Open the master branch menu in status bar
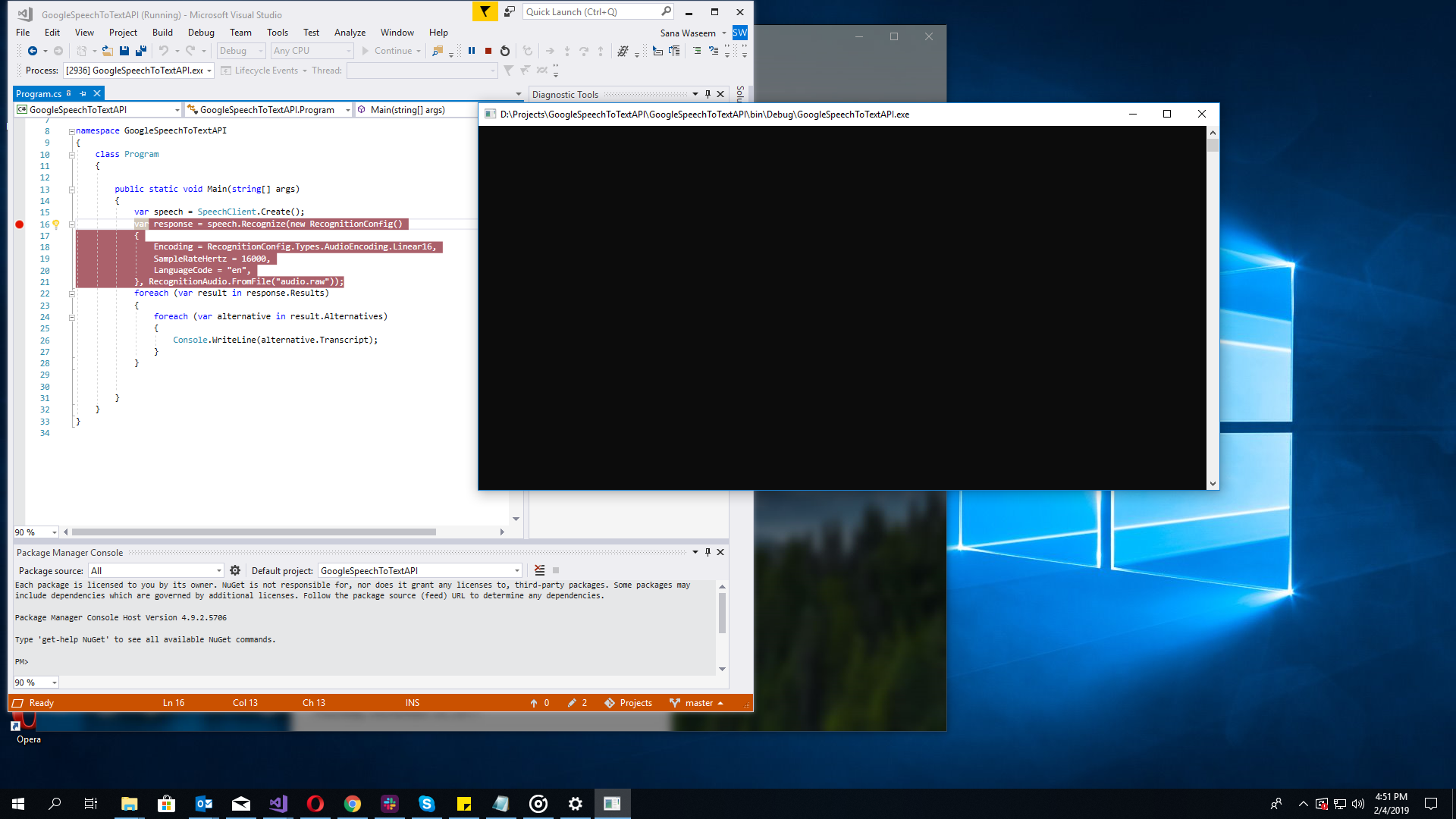Viewport: 1456px width, 819px height. click(x=697, y=703)
